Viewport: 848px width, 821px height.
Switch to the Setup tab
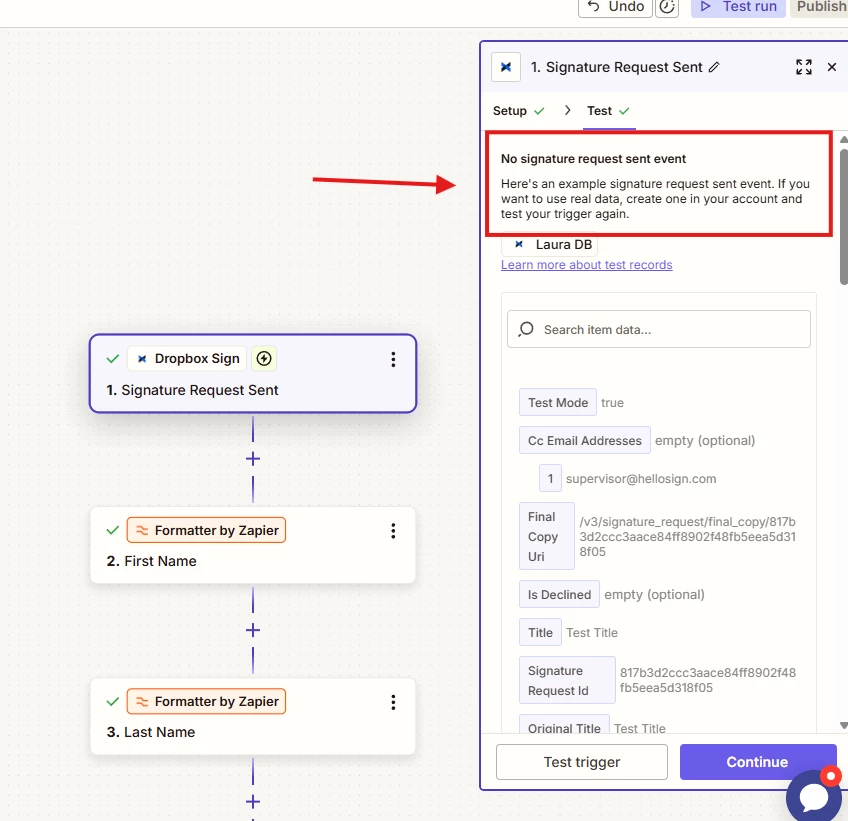[518, 111]
